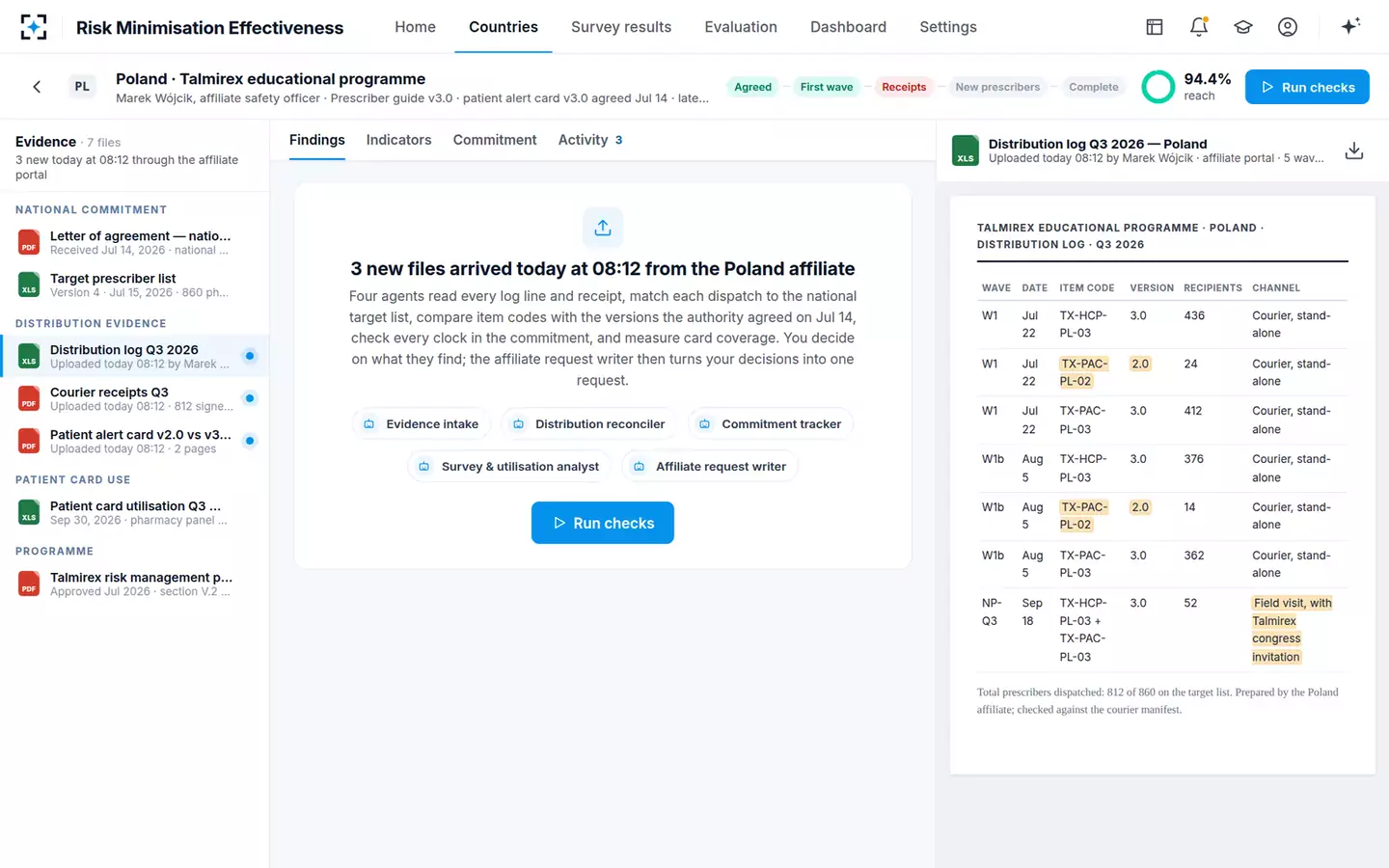Click the Commitment tracker agent chip
1389x868 pixels.
coord(771,424)
